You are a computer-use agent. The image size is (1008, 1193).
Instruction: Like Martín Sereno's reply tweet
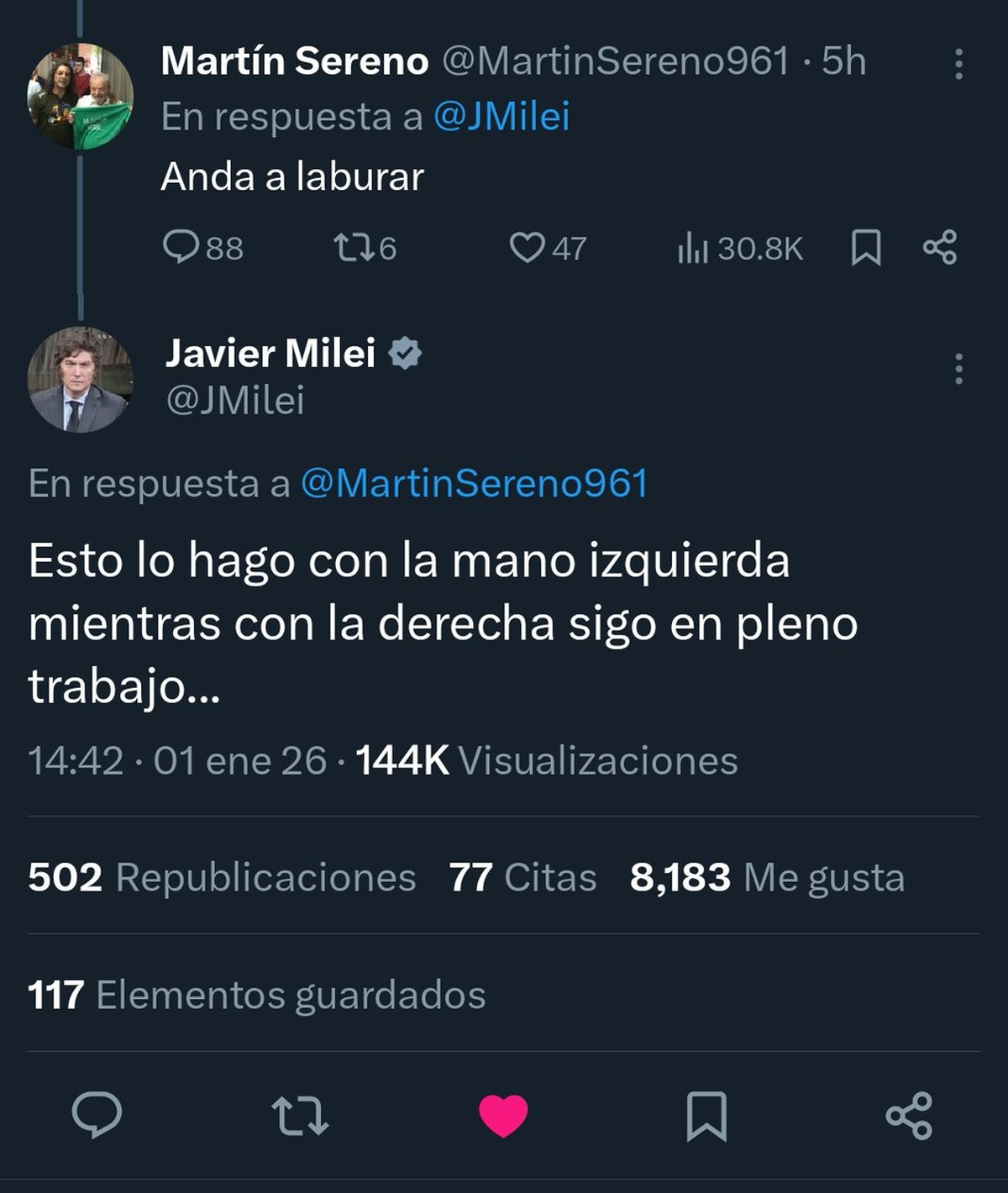(528, 248)
